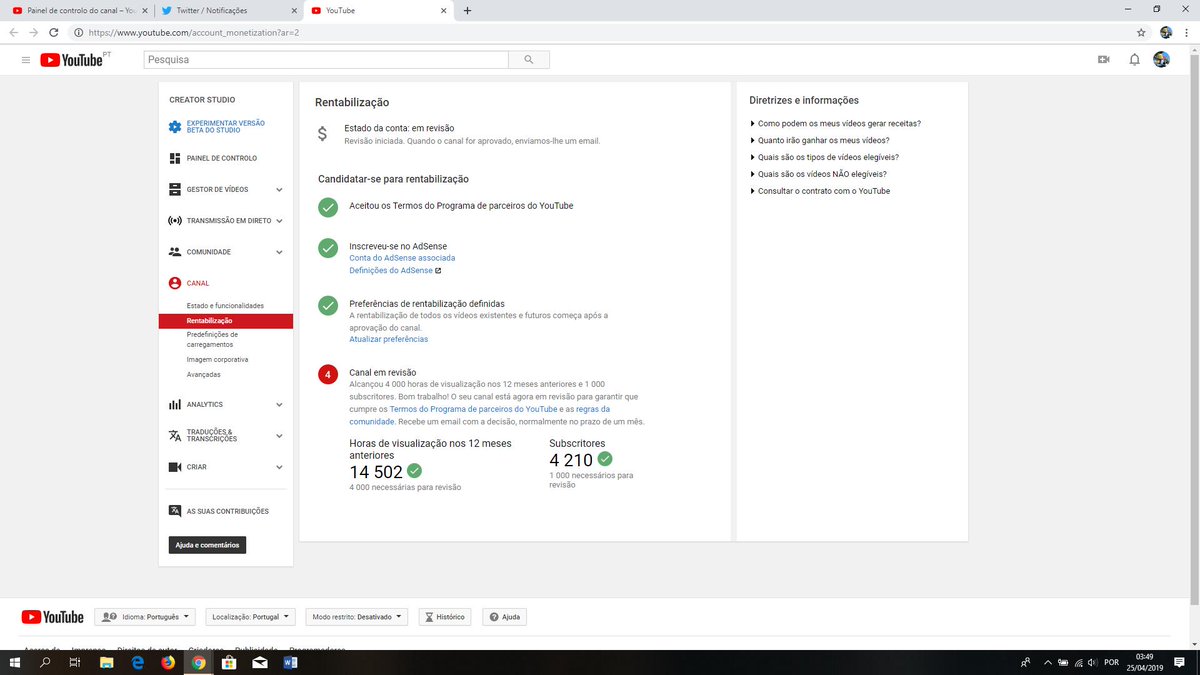
Task: Select the Rentabilização sidebar item
Action: pyautogui.click(x=225, y=320)
